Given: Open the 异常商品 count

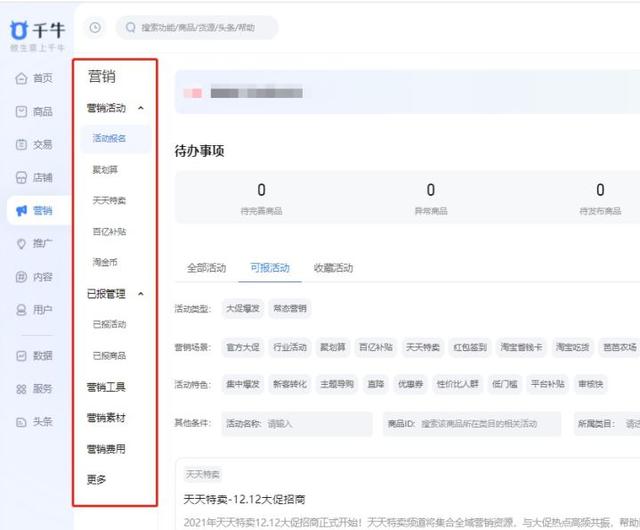Looking at the screenshot, I should 431,190.
